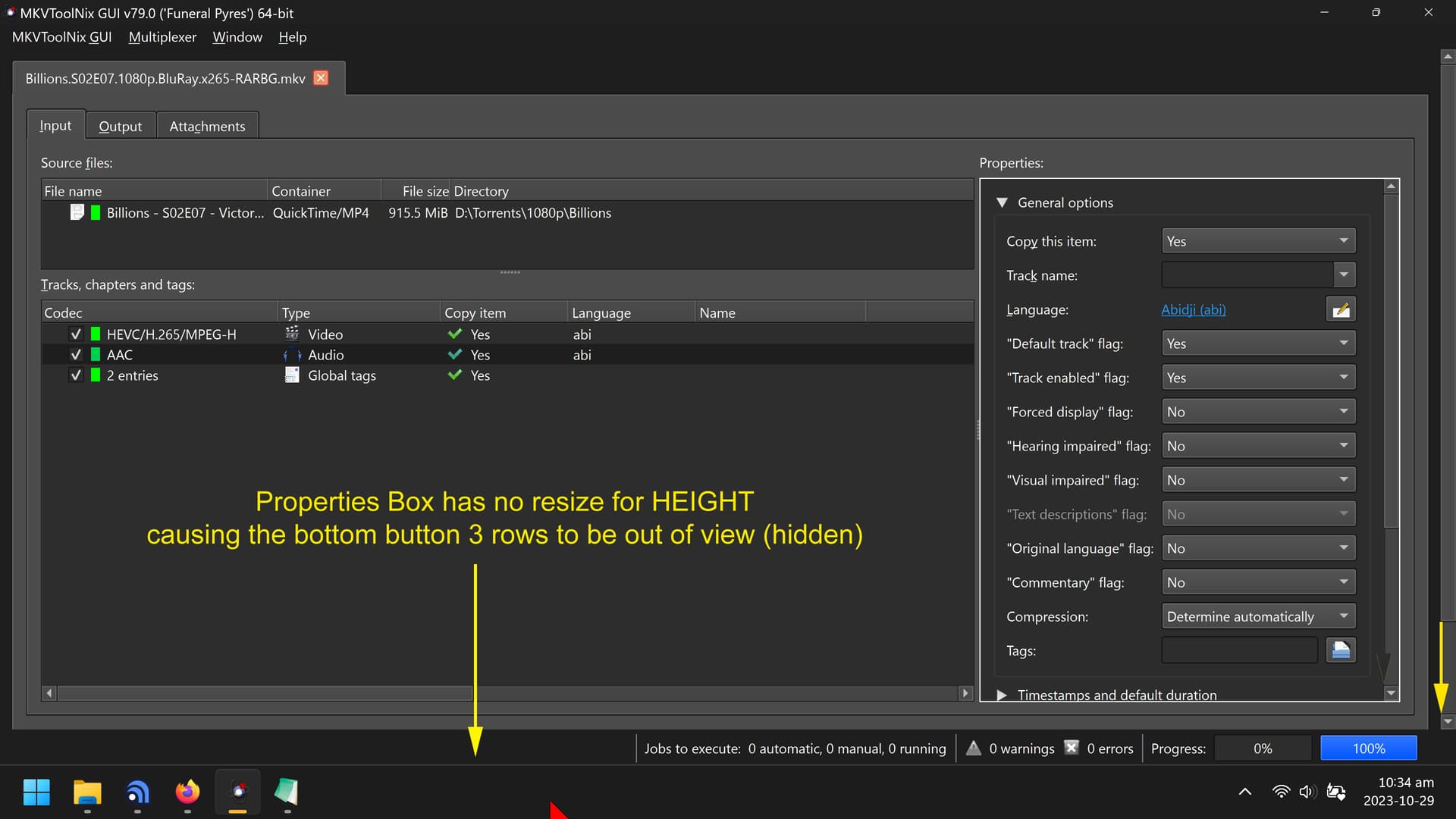
Task: Open the Track enabled flag dropdown
Action: tap(1258, 378)
